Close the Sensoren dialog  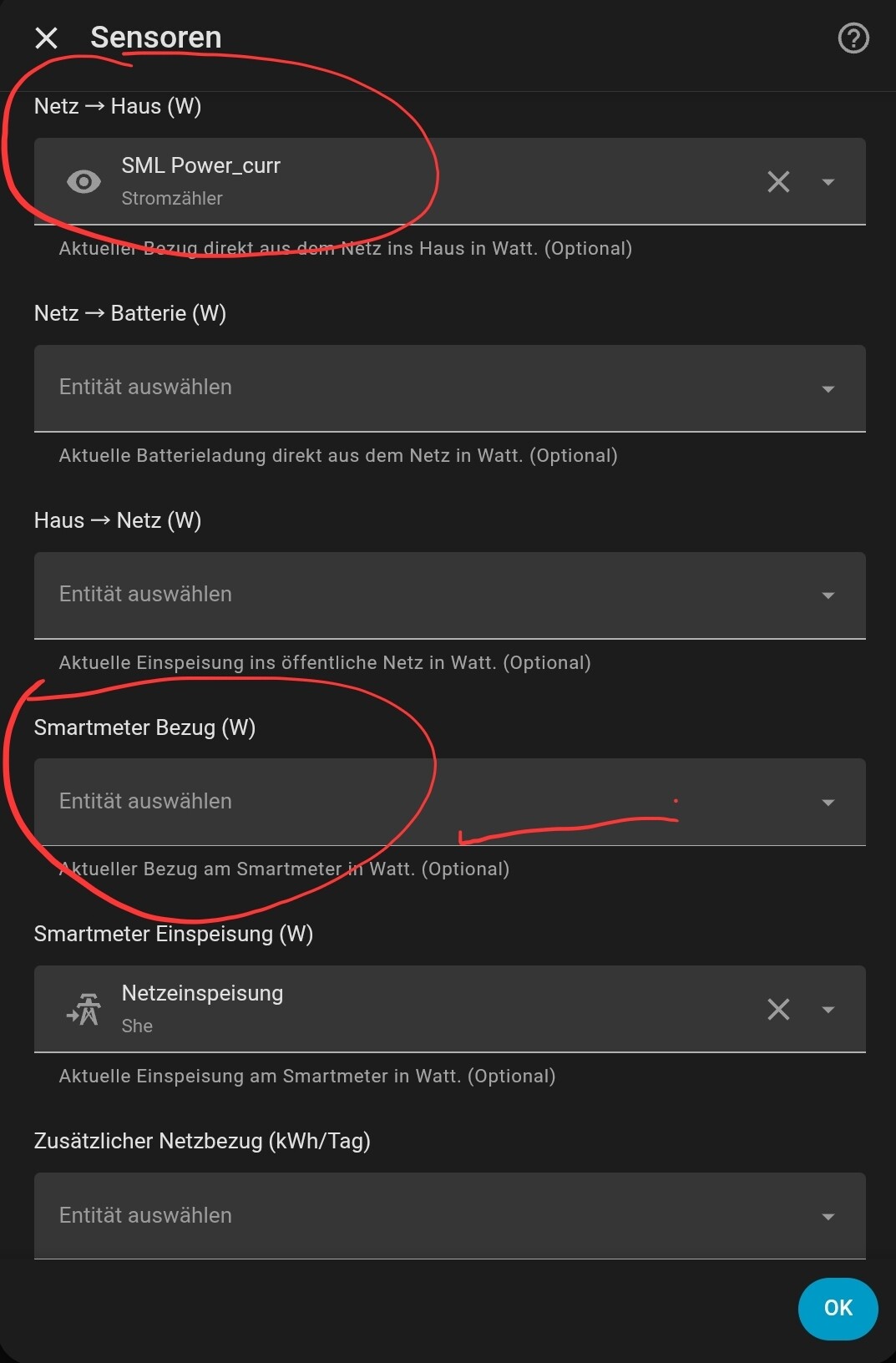(x=47, y=38)
